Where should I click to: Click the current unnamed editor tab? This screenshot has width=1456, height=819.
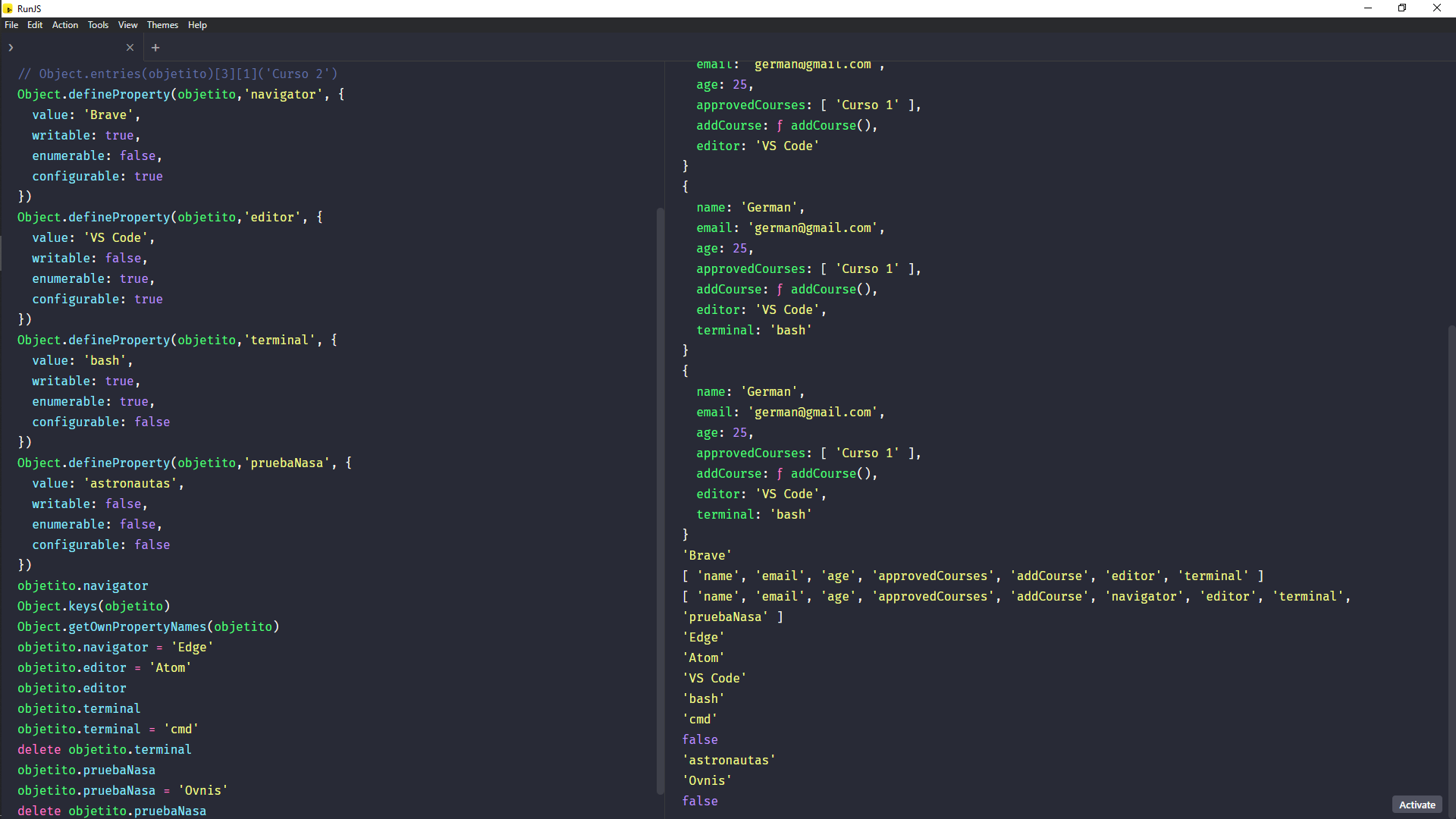point(68,48)
